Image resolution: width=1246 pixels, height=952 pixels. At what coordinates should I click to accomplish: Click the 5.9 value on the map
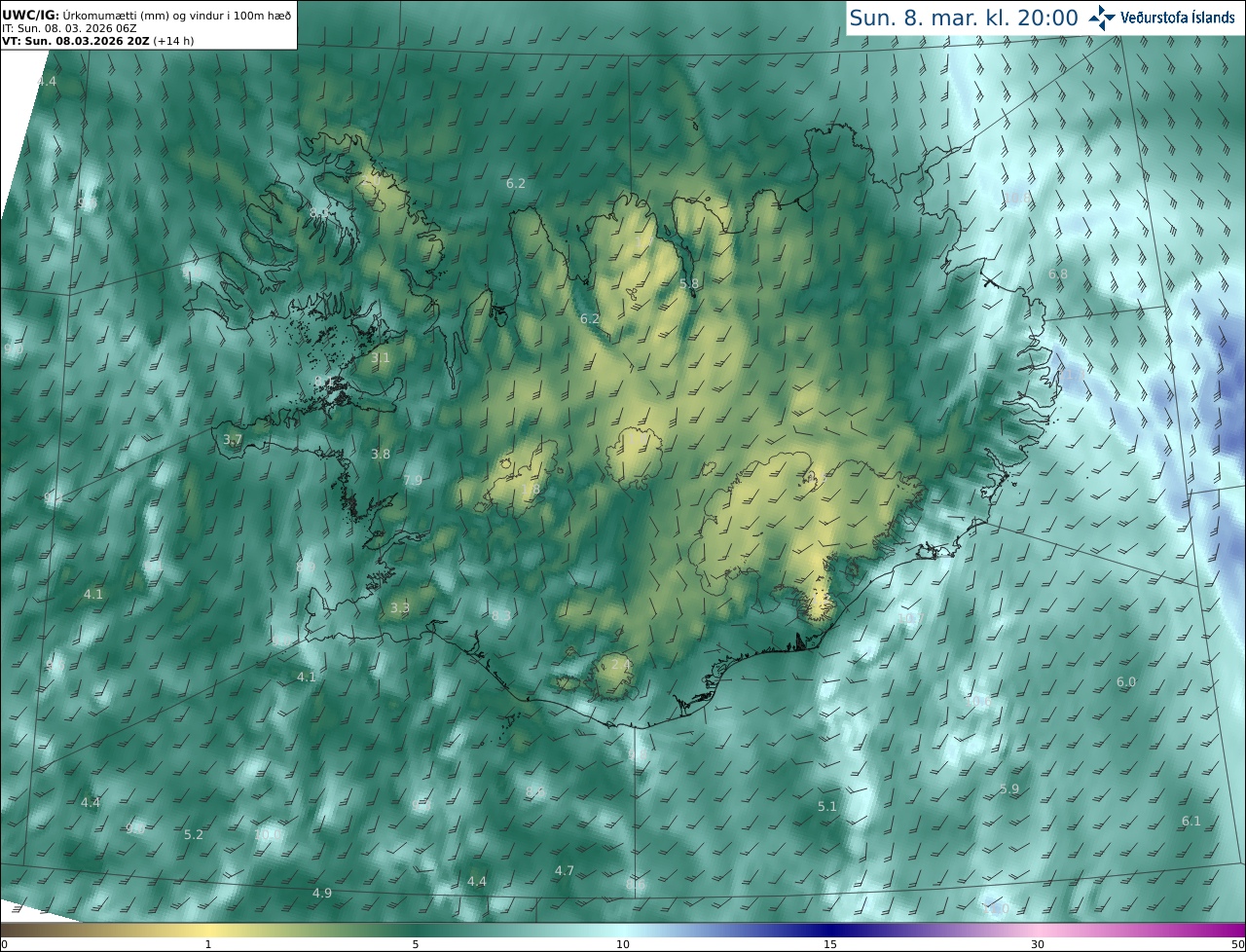1009,789
